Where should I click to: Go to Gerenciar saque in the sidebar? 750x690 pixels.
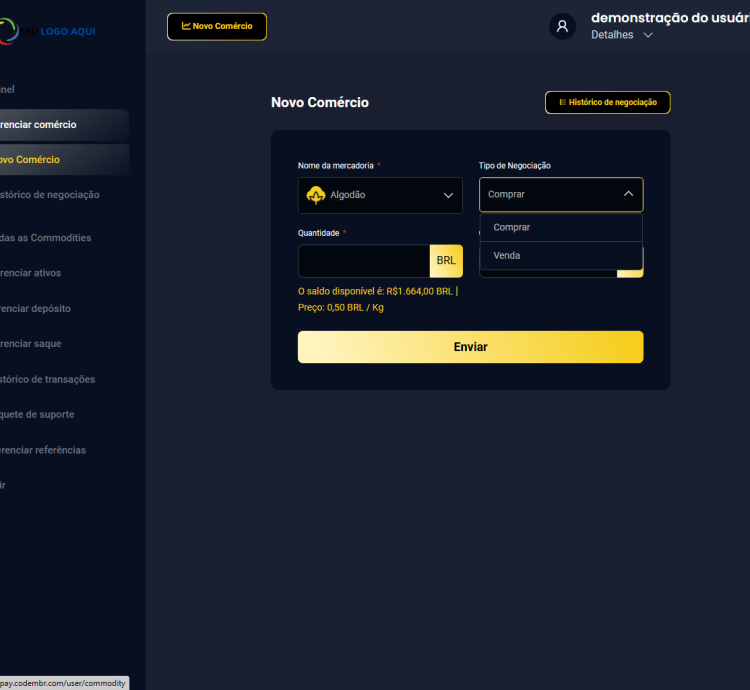click(x=32, y=343)
